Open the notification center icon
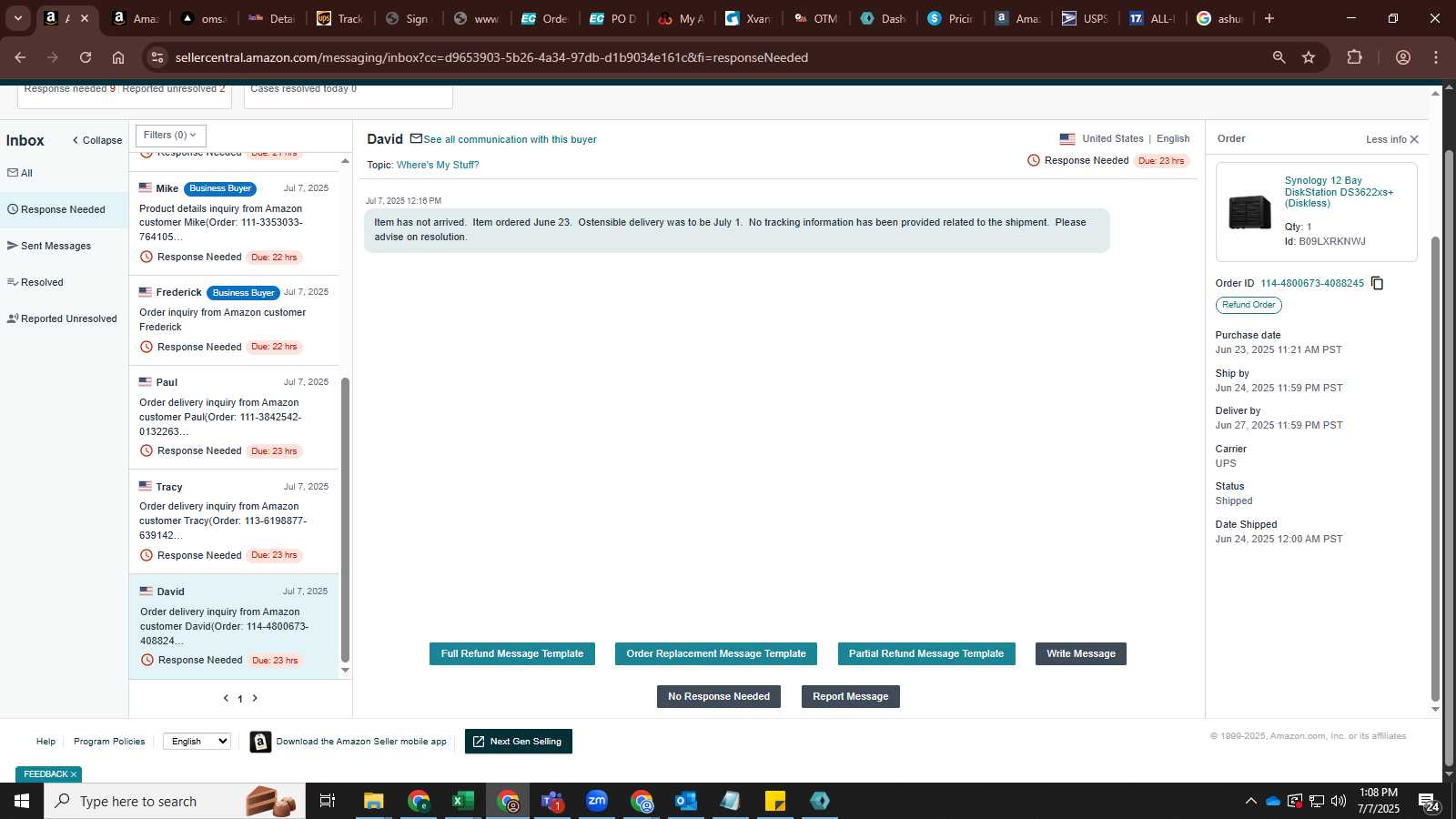The width and height of the screenshot is (1456, 819). point(1430,802)
